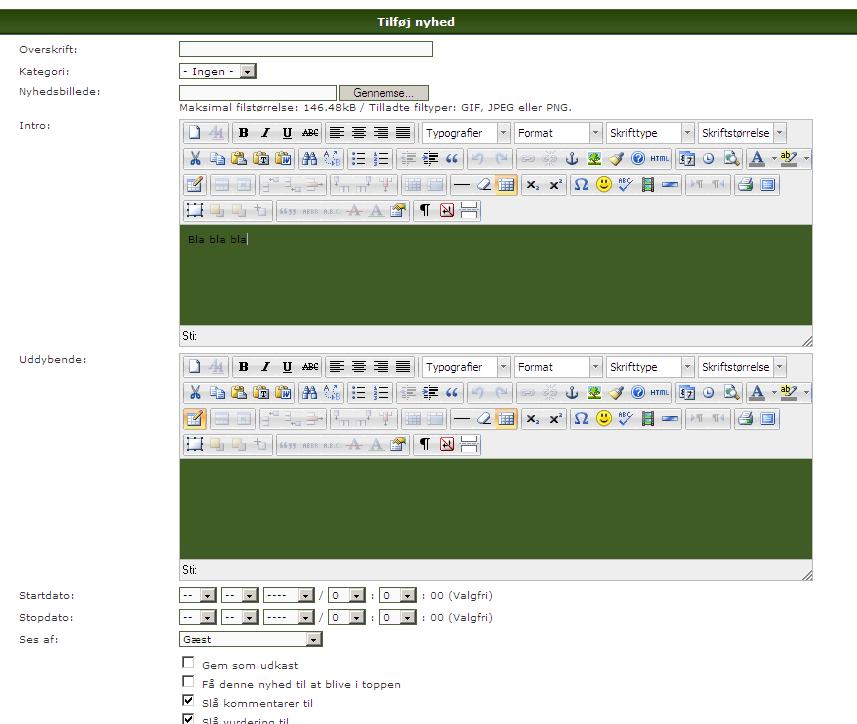Image resolution: width=857 pixels, height=724 pixels.
Task: Pick background highlight color in Intro editor
Action: click(788, 159)
